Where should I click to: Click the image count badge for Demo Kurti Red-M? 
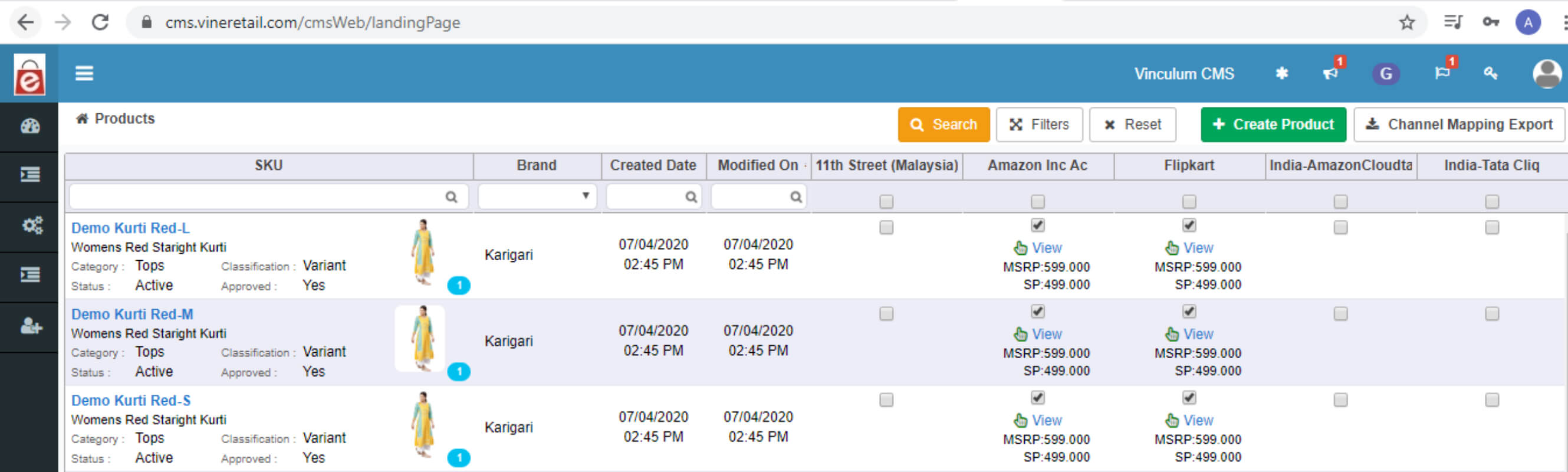(x=458, y=372)
